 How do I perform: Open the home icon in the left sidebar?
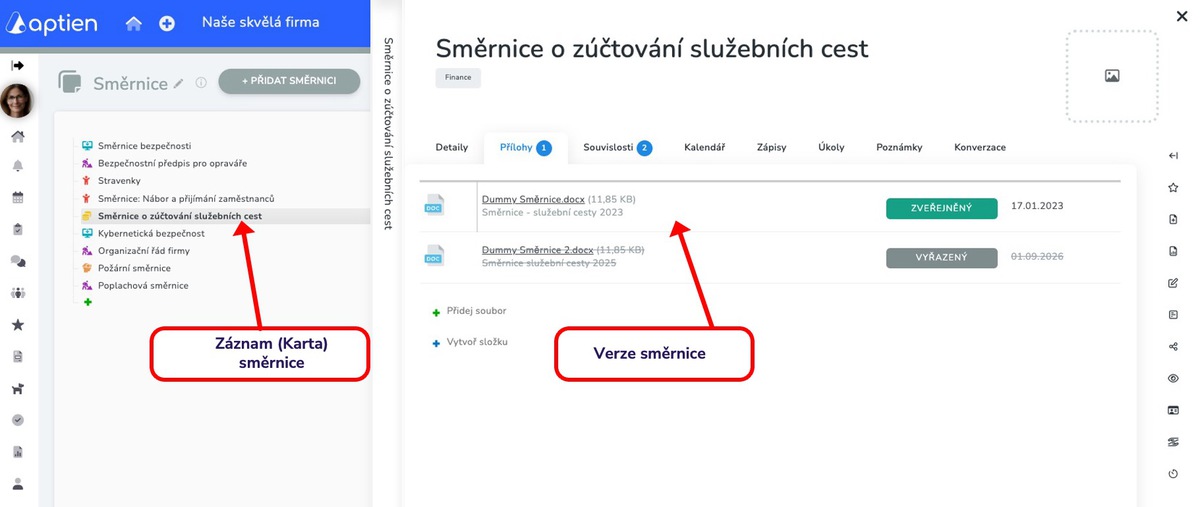(17, 137)
